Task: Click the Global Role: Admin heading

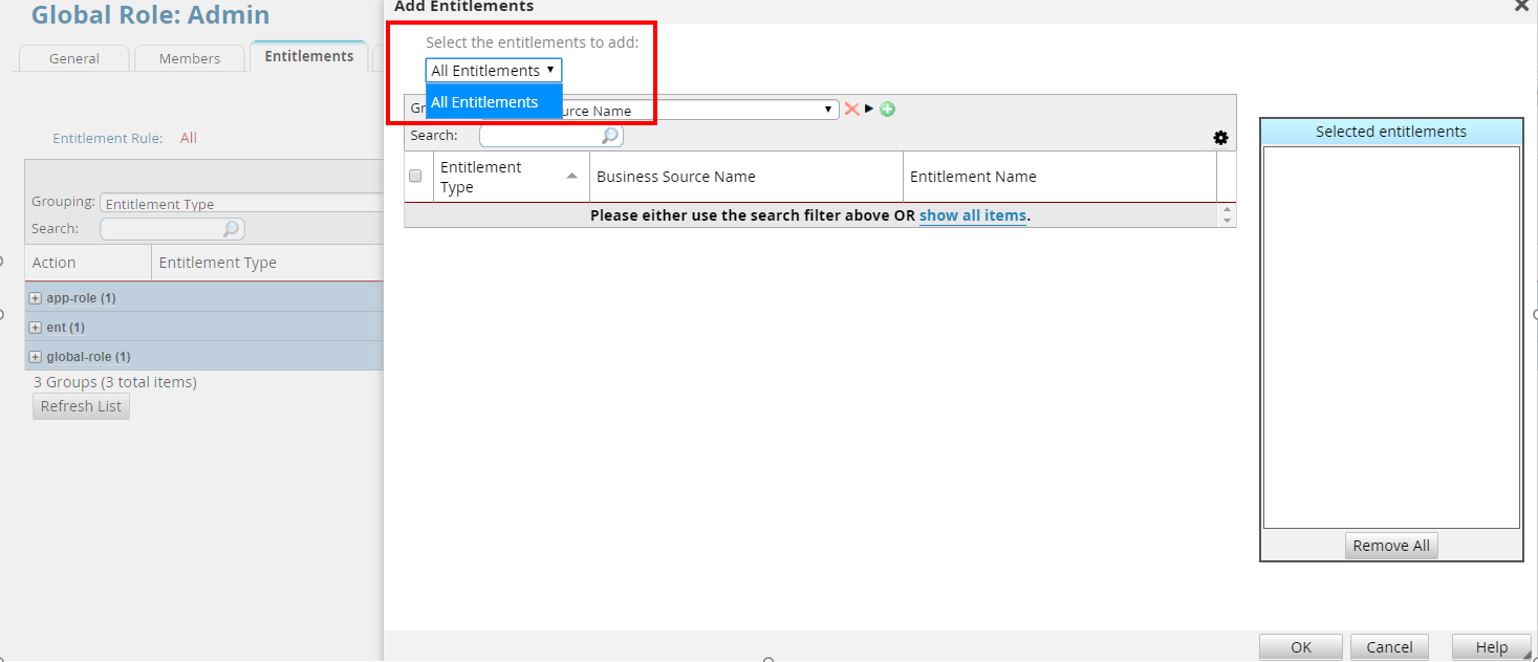Action: (x=151, y=15)
